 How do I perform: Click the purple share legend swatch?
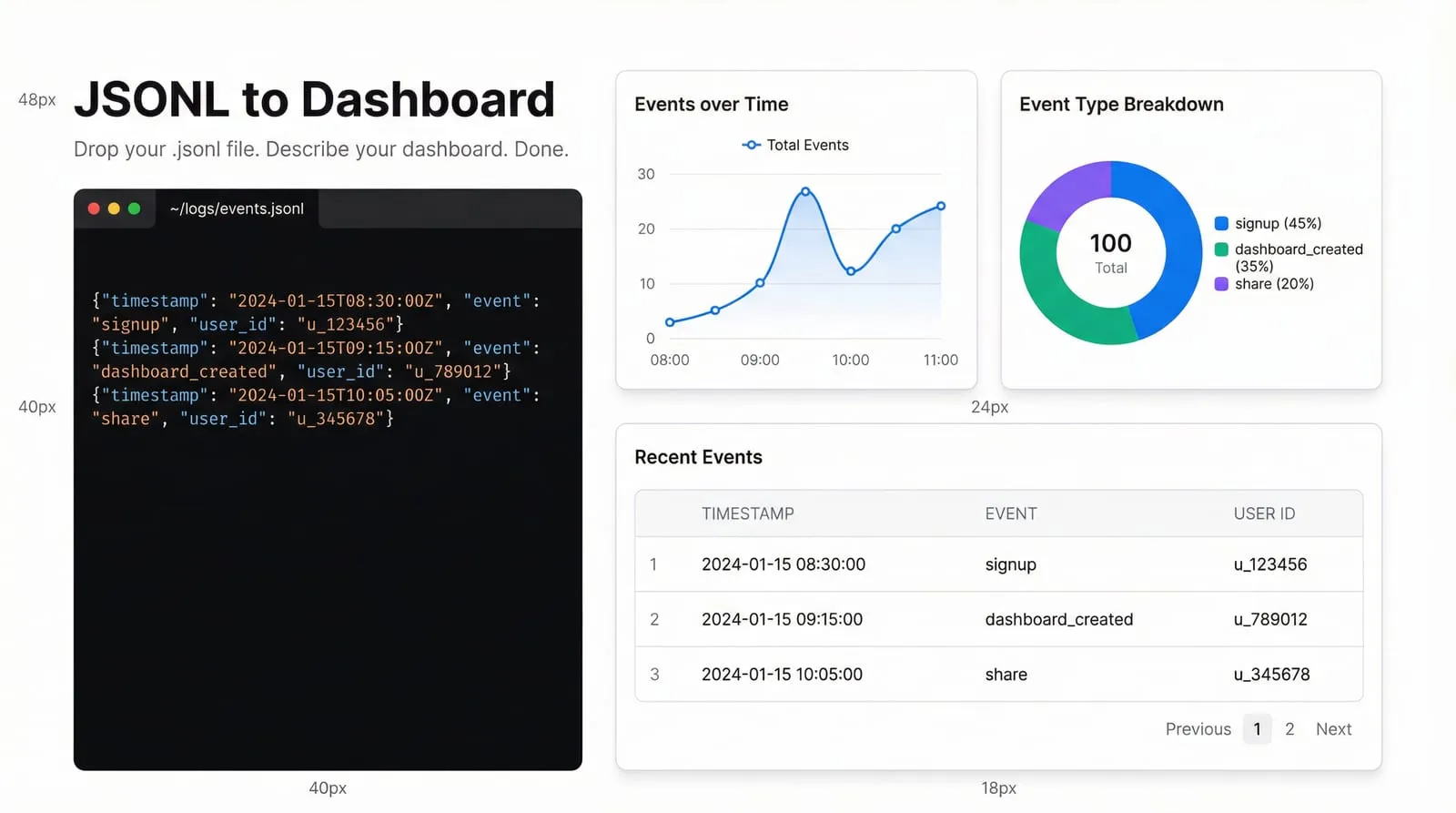tap(1221, 284)
